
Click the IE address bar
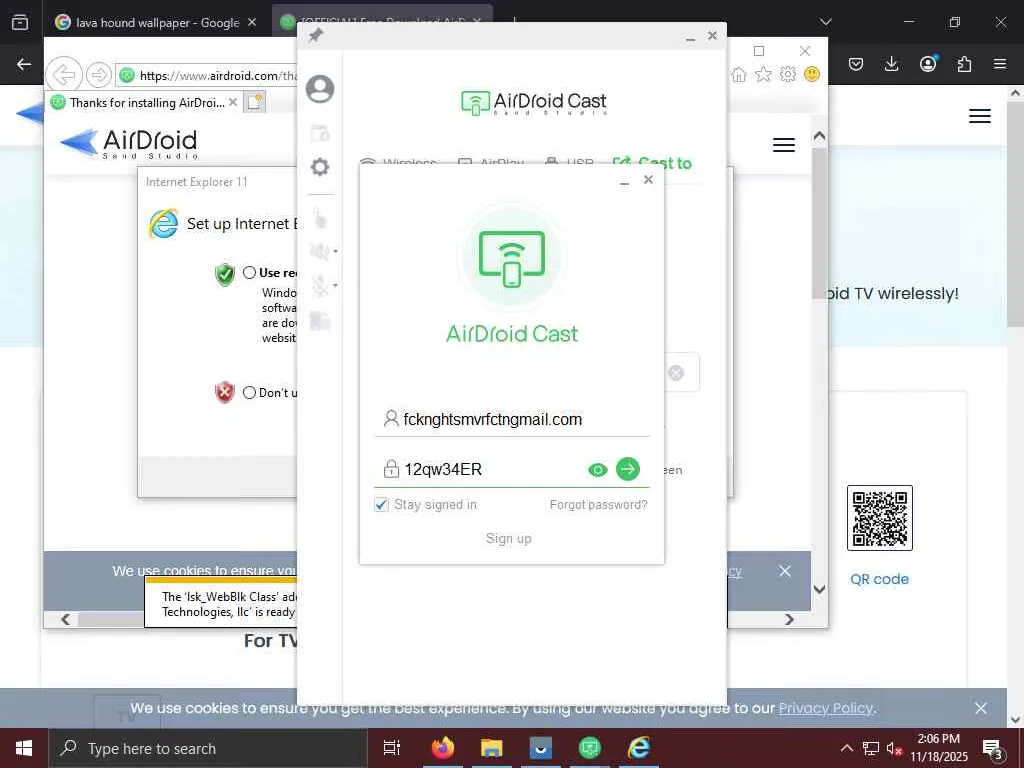click(x=207, y=75)
